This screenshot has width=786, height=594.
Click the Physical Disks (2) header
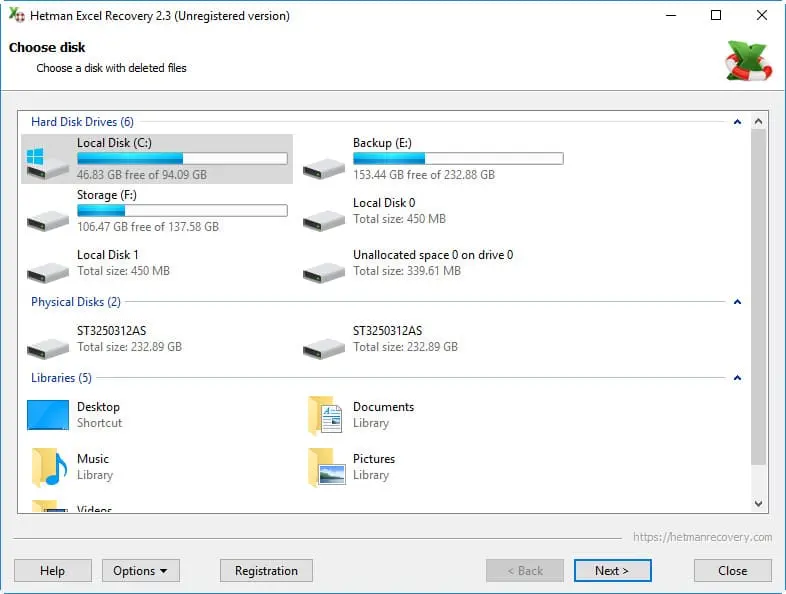[76, 302]
